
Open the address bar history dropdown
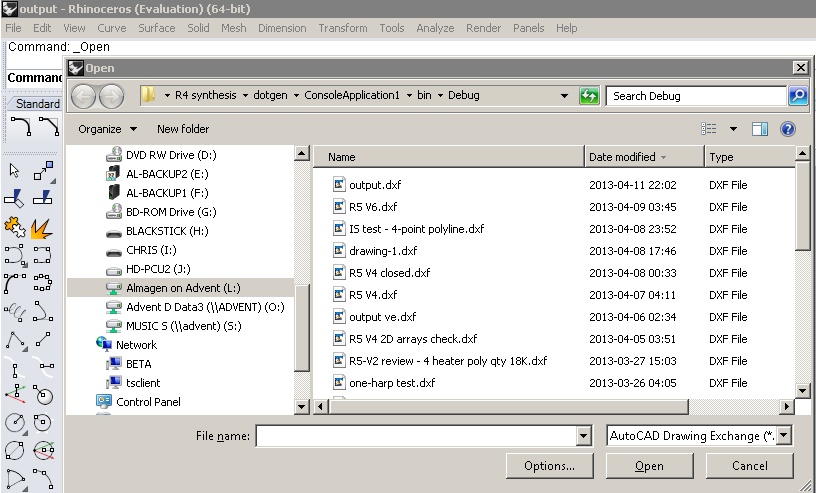pyautogui.click(x=564, y=96)
